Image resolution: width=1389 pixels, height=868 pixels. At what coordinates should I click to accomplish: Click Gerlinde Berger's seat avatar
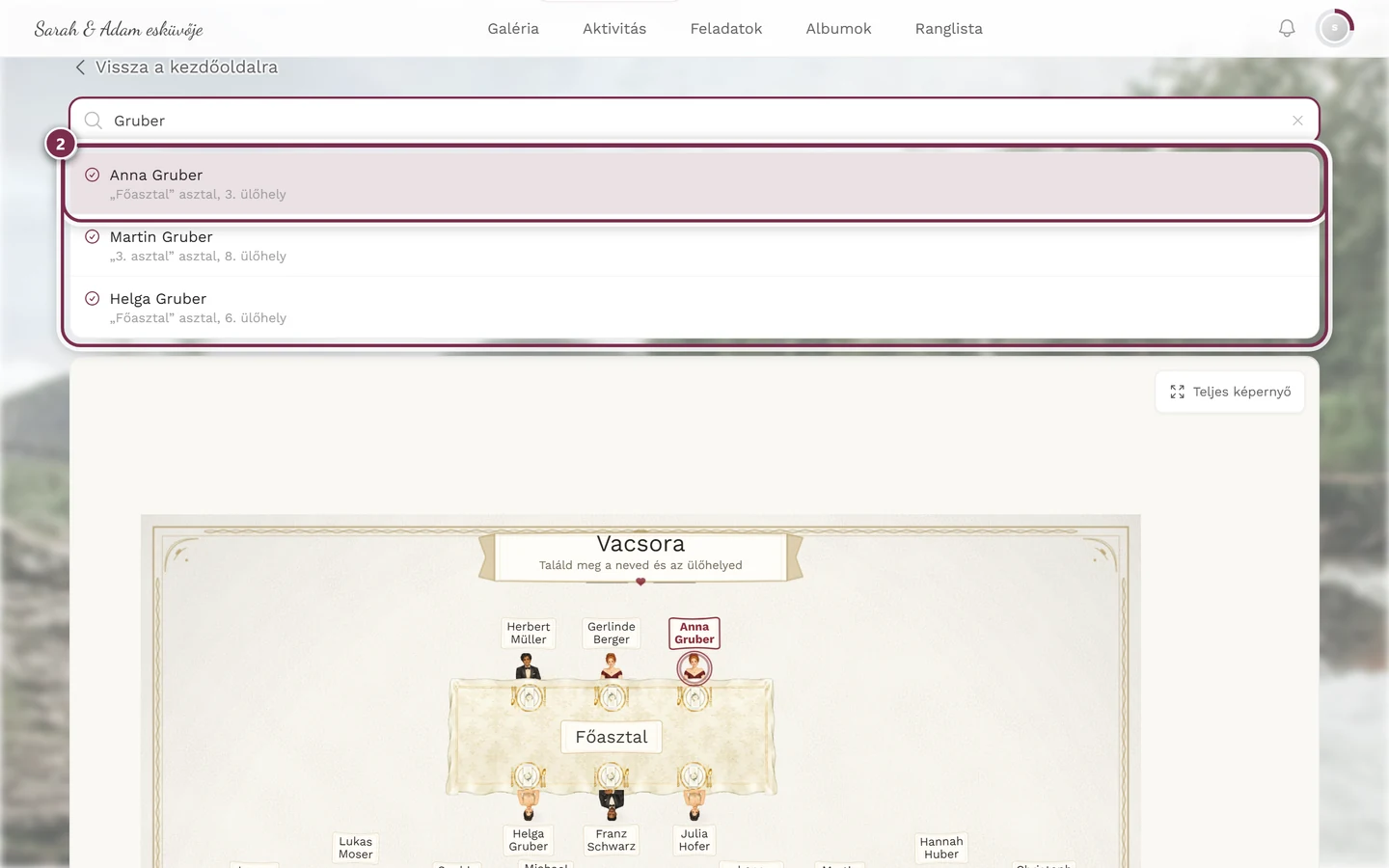point(612,666)
